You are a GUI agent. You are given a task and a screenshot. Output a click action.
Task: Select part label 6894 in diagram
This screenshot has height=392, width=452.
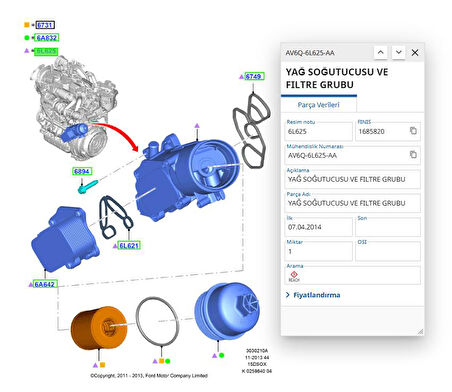[x=82, y=171]
